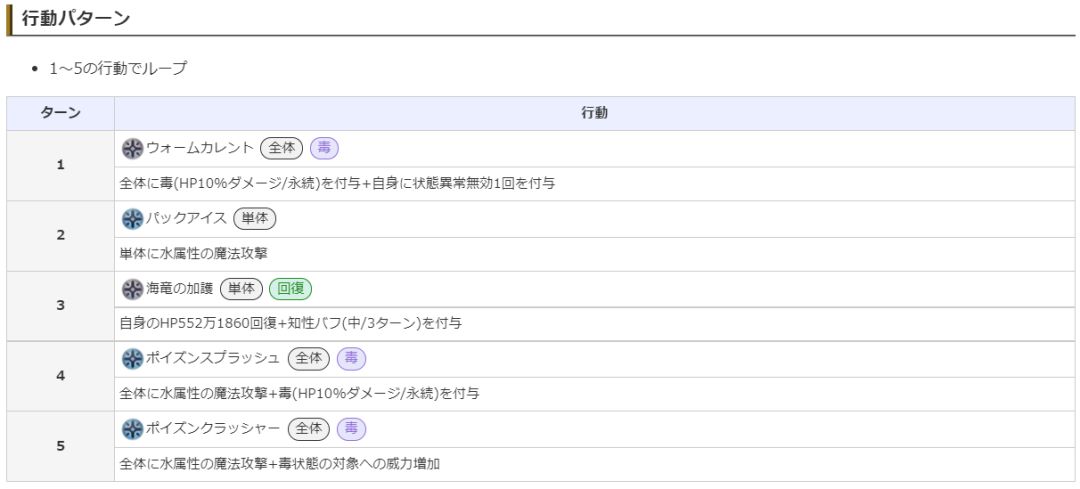Click the 単体 tag beside 海竜の加護
1080x489 pixels.
pyautogui.click(x=240, y=289)
